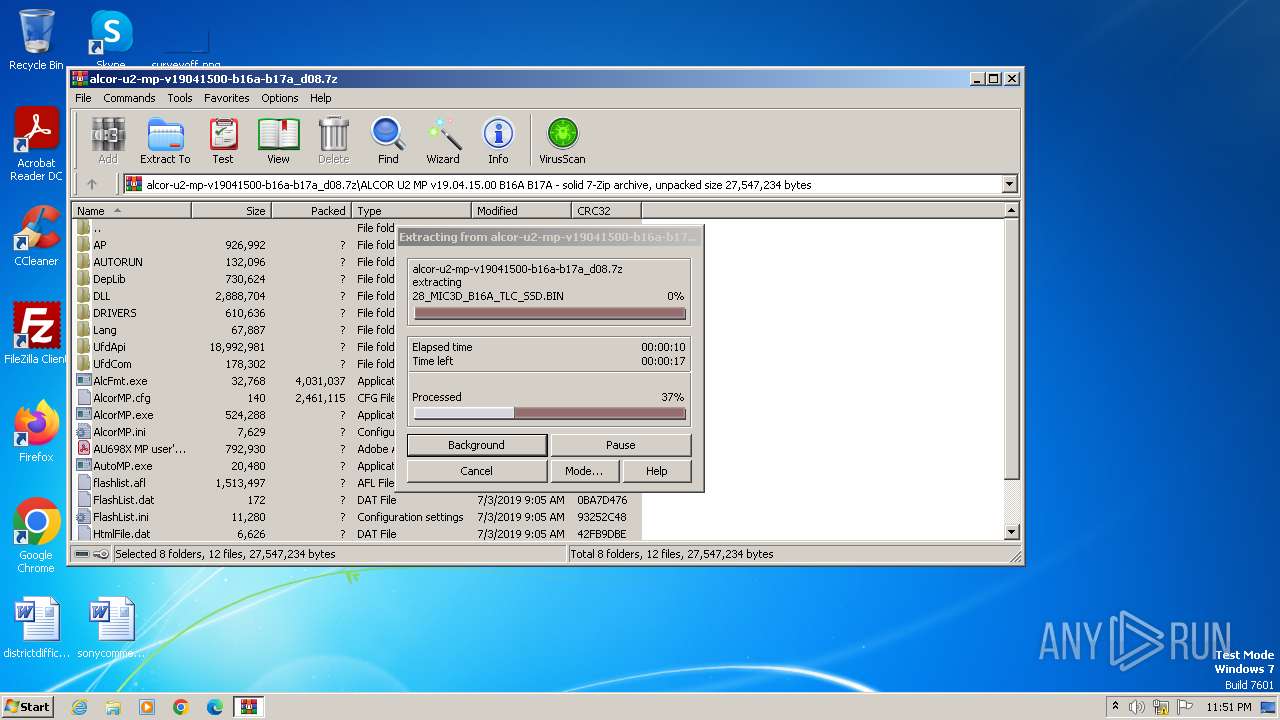Image resolution: width=1280 pixels, height=720 pixels.
Task: Open the Find toolbar icon
Action: coord(388,140)
